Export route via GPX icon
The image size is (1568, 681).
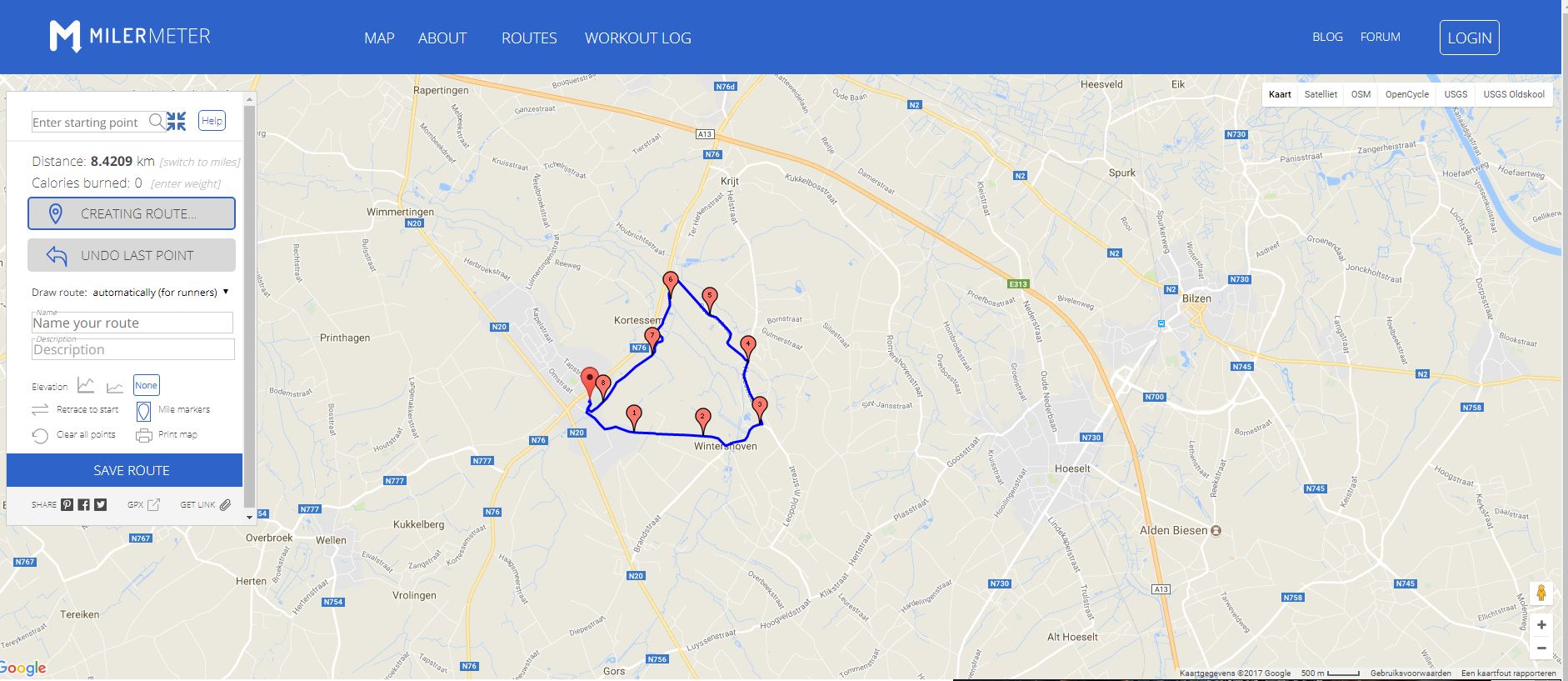(x=153, y=504)
